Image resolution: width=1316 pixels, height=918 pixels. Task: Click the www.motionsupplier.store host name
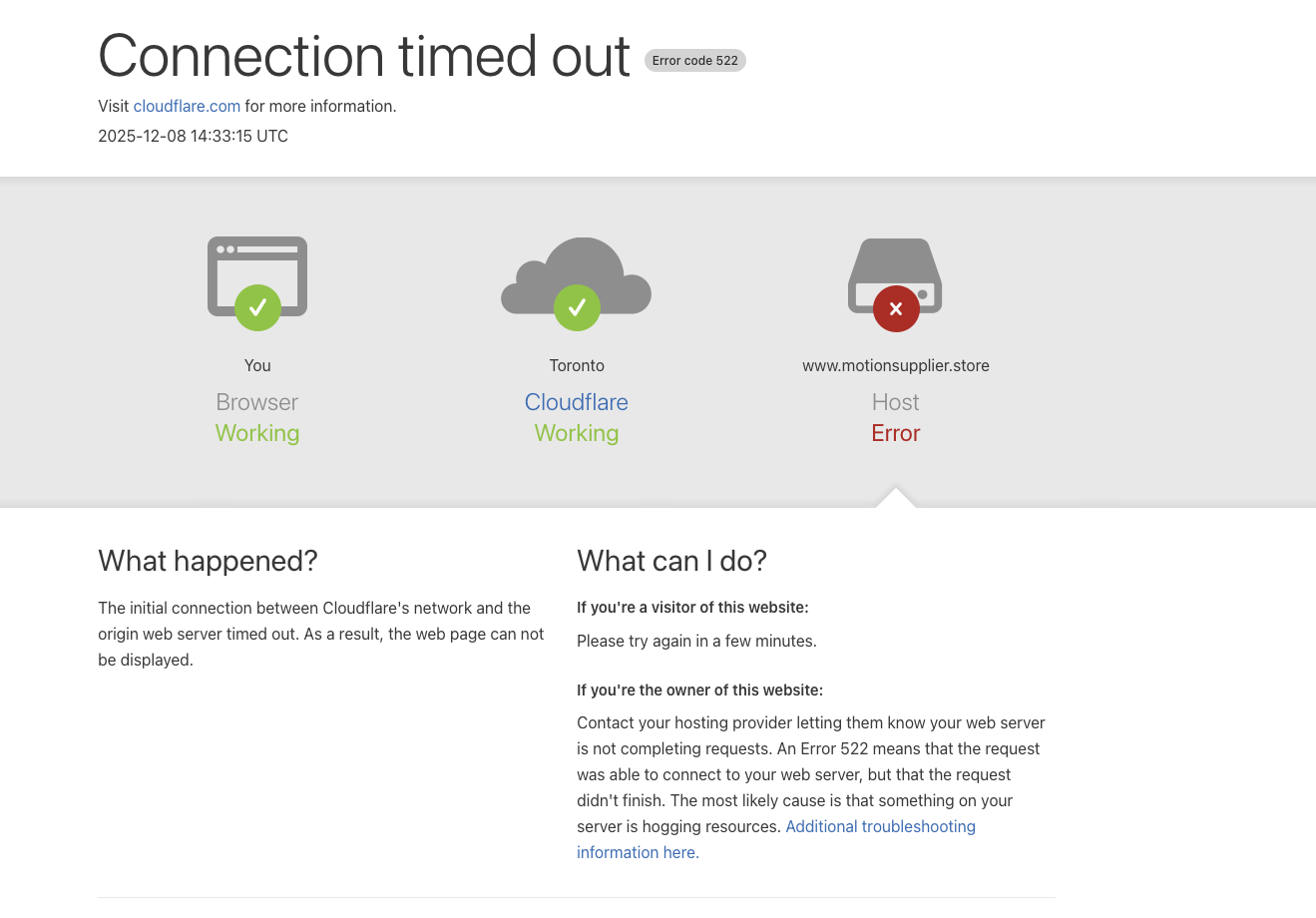[x=896, y=366]
